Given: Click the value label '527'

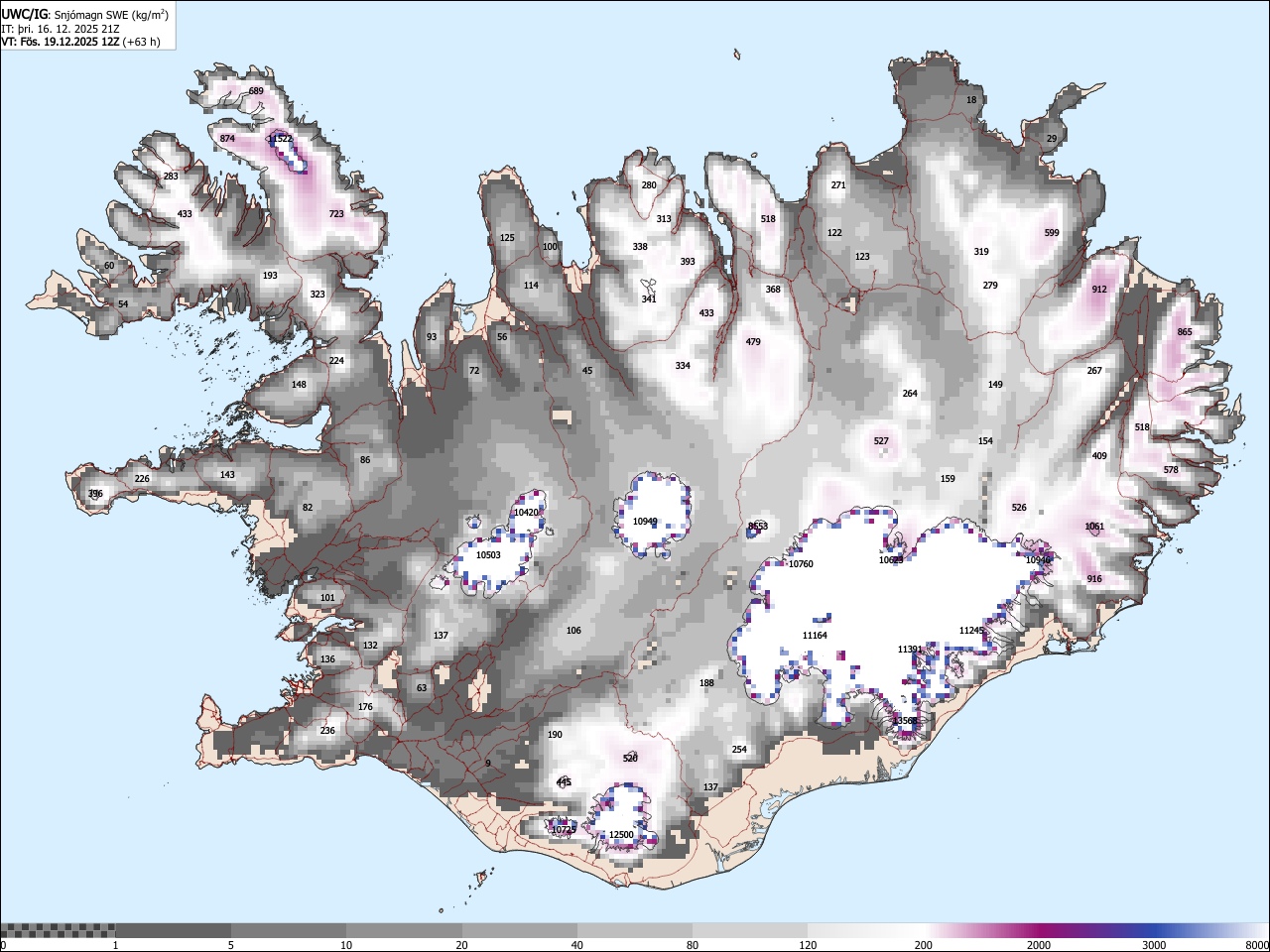Looking at the screenshot, I should coord(881,441).
